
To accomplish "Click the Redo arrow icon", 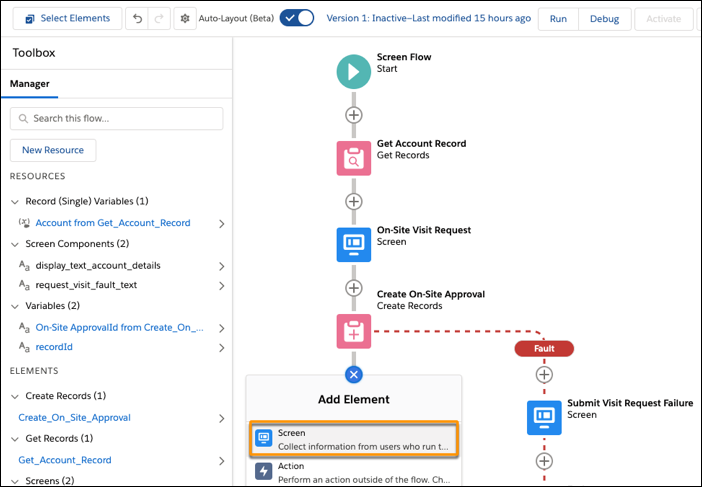I will (x=159, y=19).
